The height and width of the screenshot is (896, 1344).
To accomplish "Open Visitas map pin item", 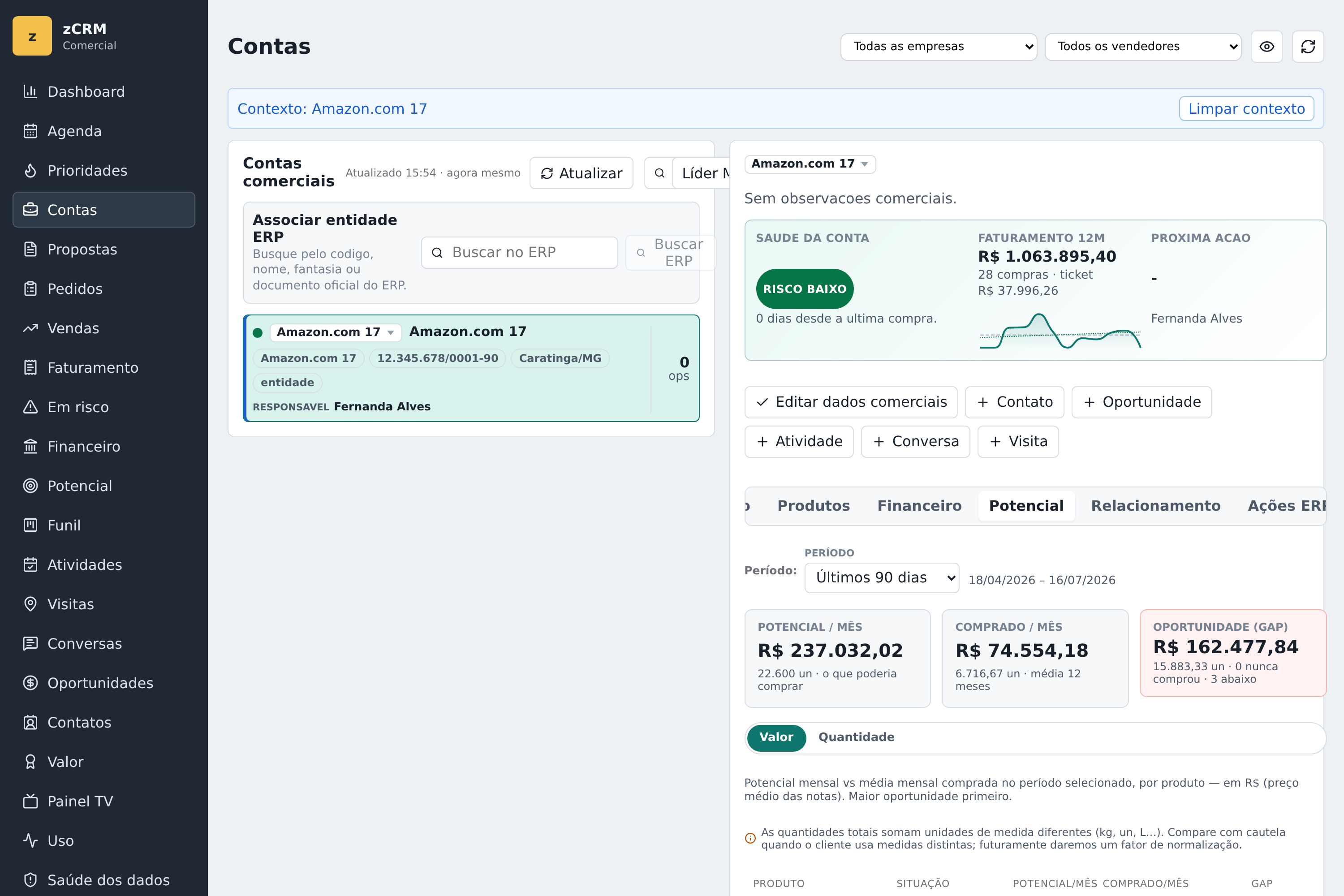I will coord(103,604).
